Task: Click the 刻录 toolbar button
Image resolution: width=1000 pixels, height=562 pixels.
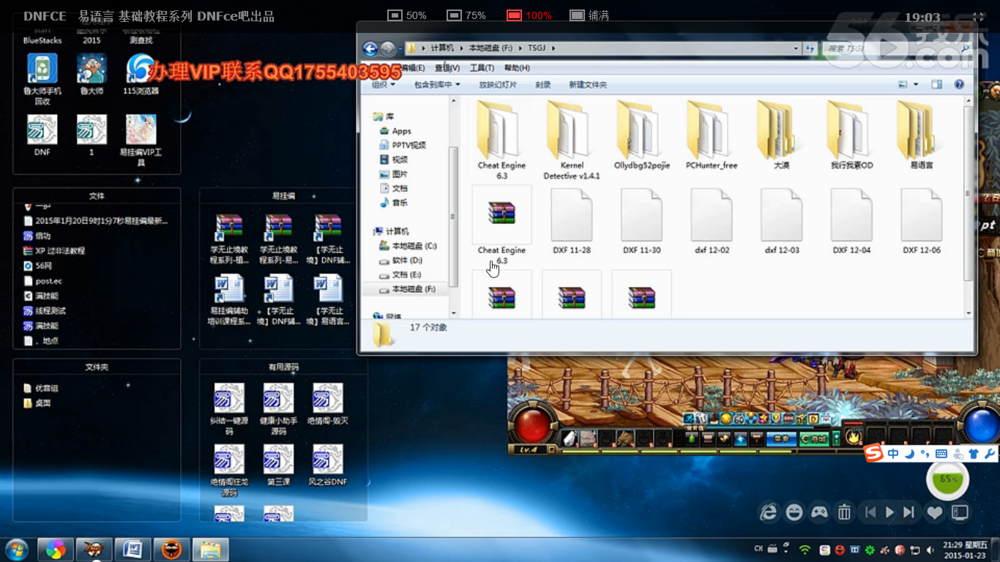Action: (x=543, y=85)
